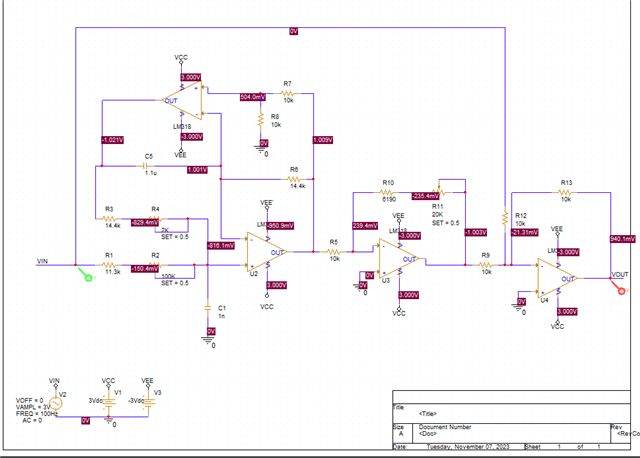Click the 1.001V voltage label

pyautogui.click(x=198, y=169)
